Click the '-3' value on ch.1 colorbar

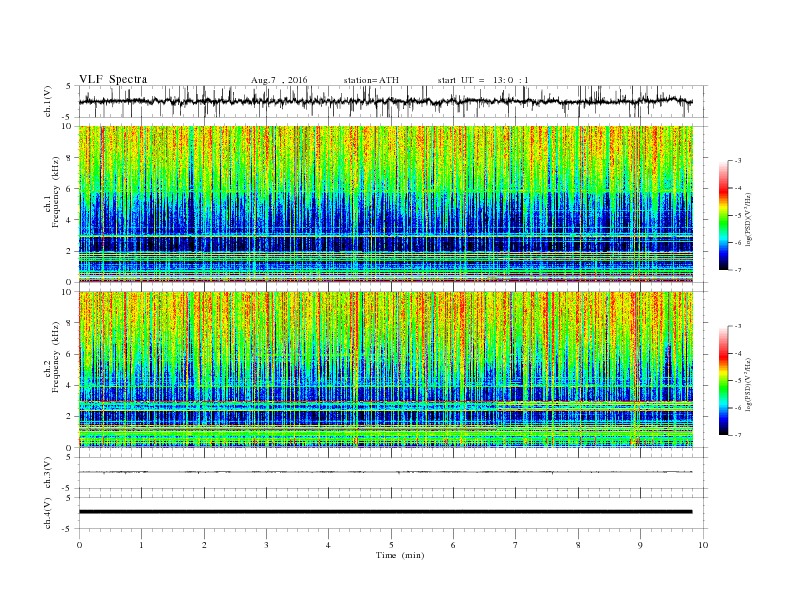[737, 161]
